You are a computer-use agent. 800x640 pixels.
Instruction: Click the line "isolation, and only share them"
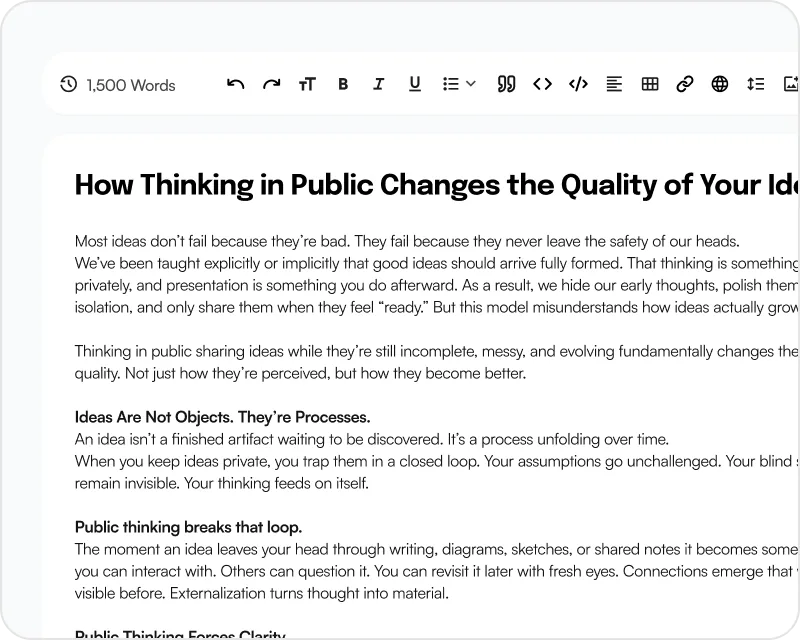437,307
